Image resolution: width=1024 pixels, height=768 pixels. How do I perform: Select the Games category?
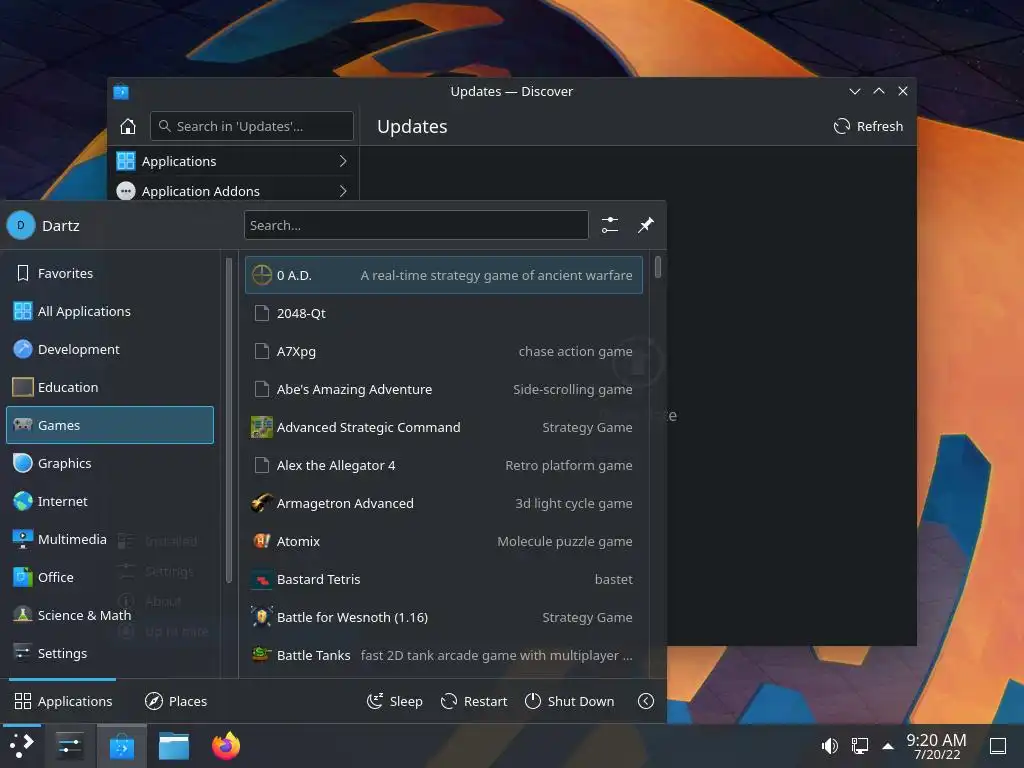pyautogui.click(x=110, y=424)
